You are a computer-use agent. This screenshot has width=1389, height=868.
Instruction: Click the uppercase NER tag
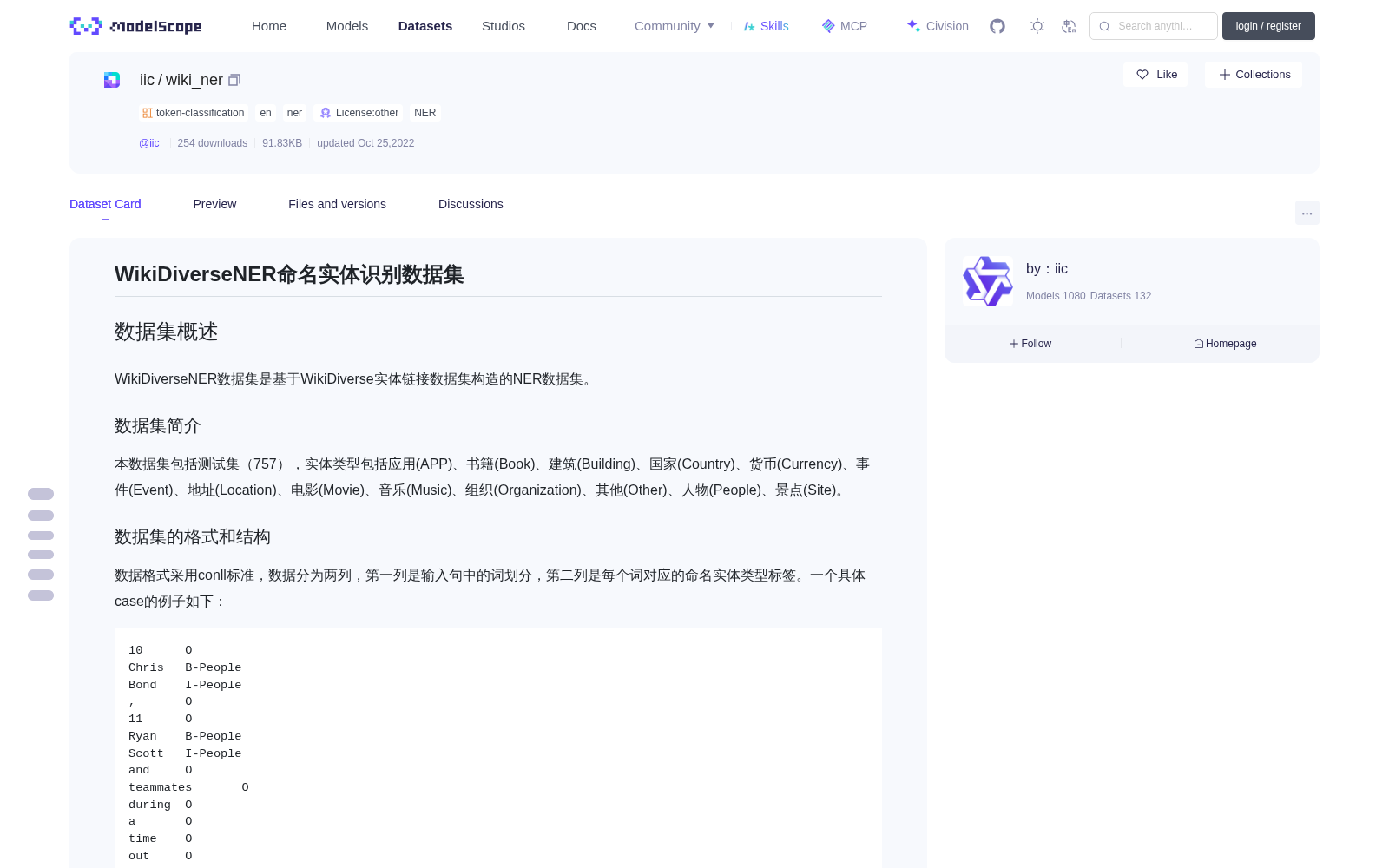425,113
